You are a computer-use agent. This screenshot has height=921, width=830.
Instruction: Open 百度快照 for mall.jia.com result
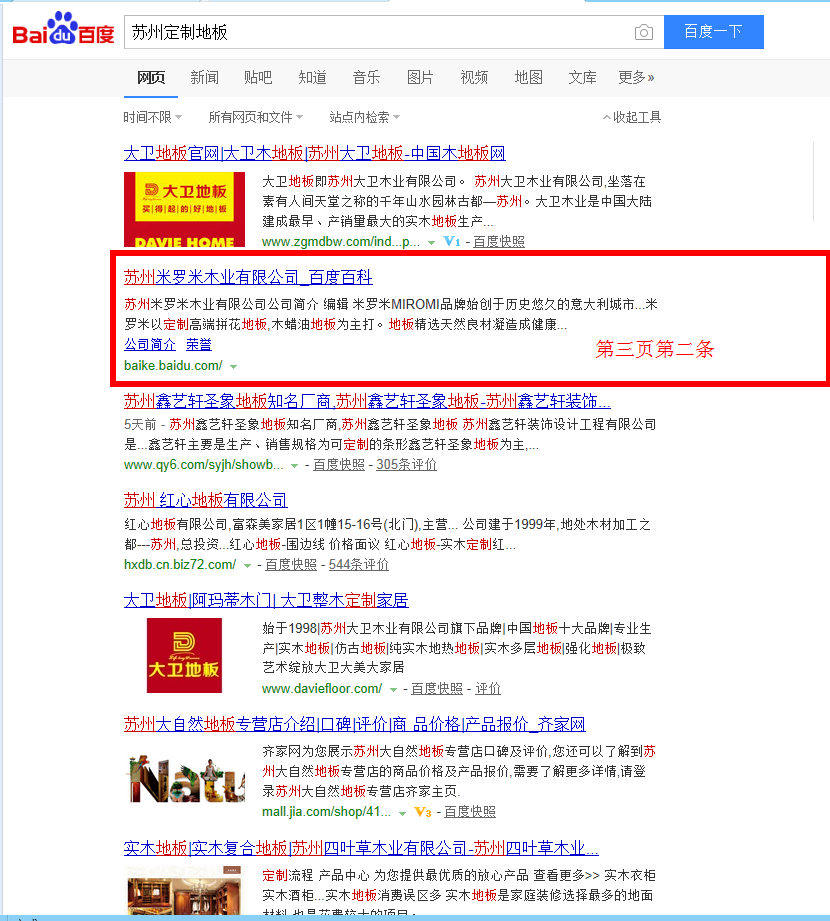pyautogui.click(x=469, y=812)
